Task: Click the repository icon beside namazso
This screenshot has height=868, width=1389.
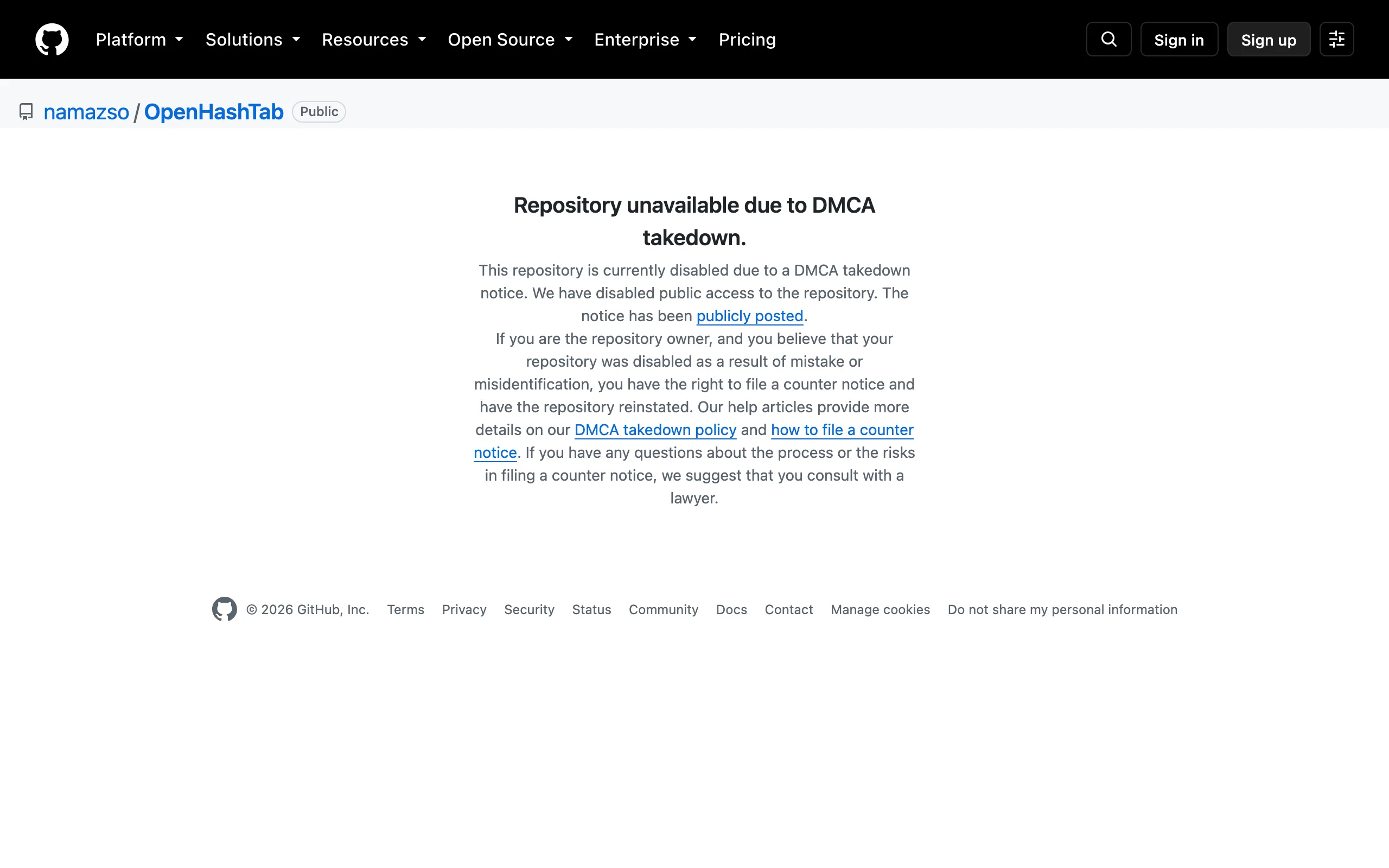Action: click(x=26, y=111)
